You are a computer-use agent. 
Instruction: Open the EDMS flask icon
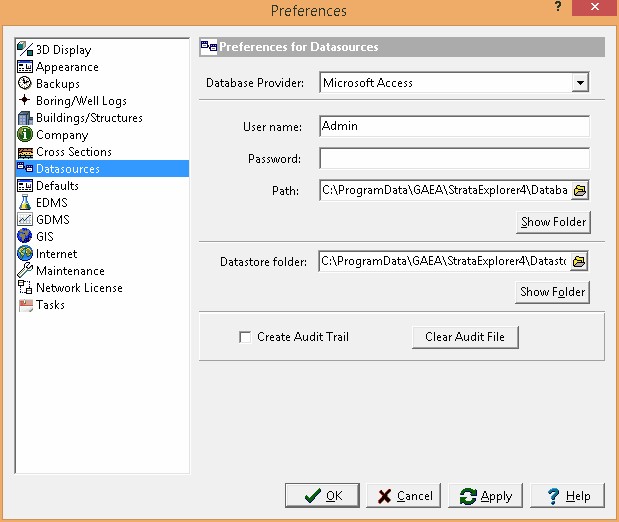coord(25,203)
